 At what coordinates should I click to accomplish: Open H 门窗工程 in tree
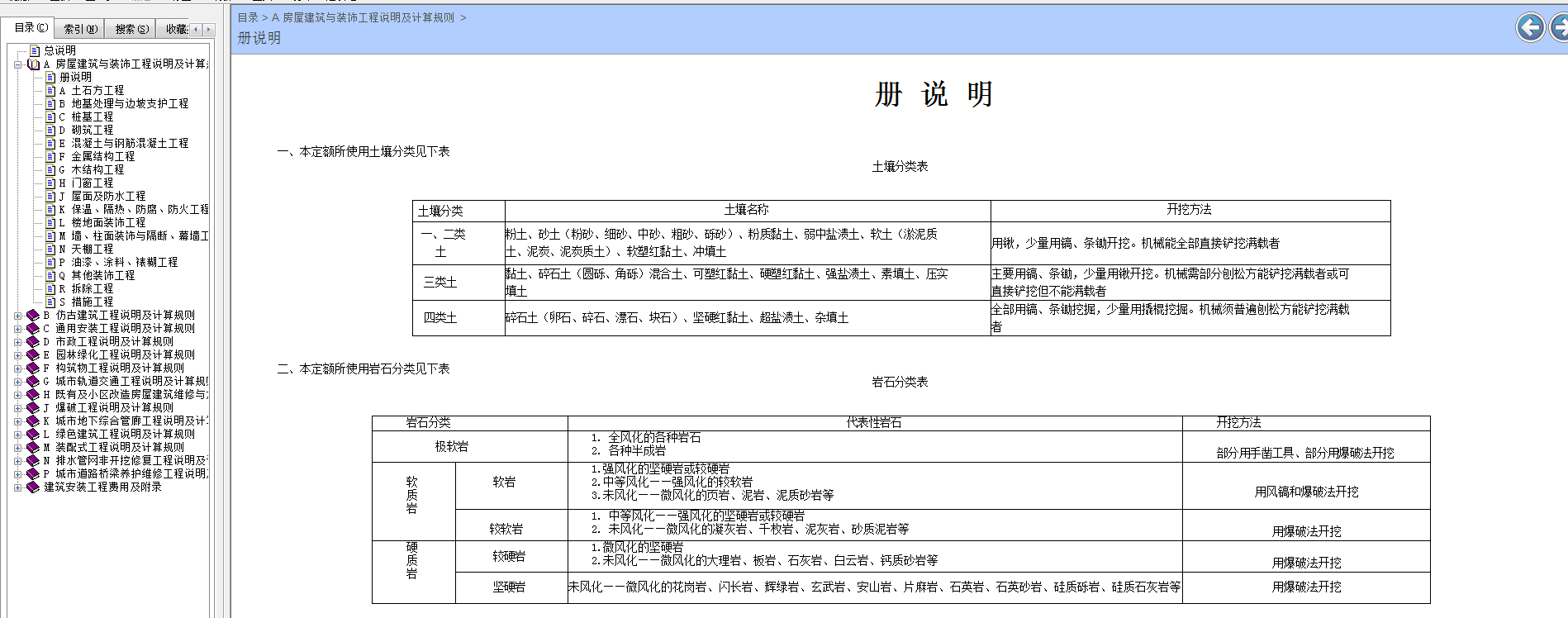[87, 183]
